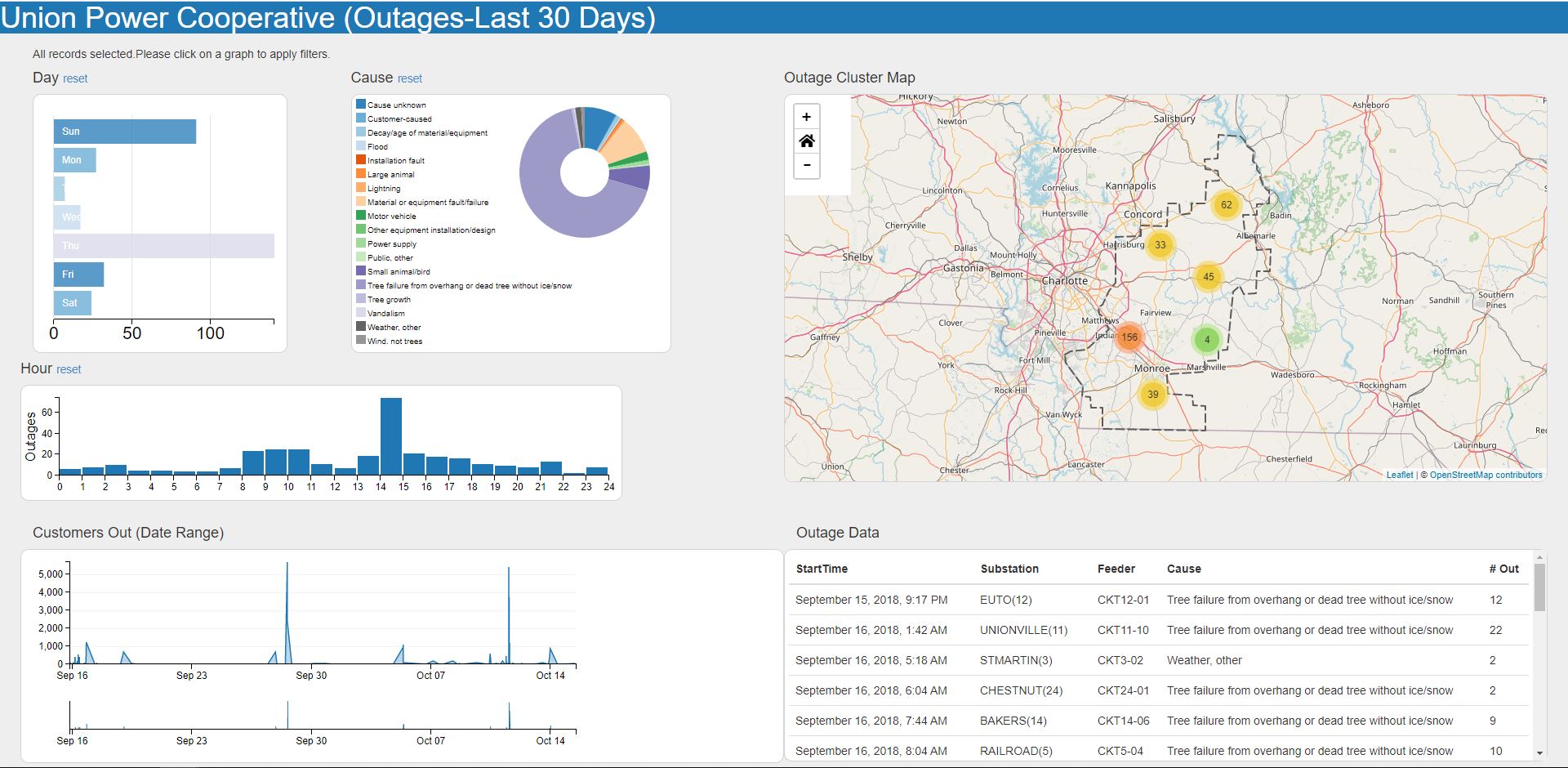
Task: Click the Sep 30 spike in Customers Out chart
Action: [287, 613]
